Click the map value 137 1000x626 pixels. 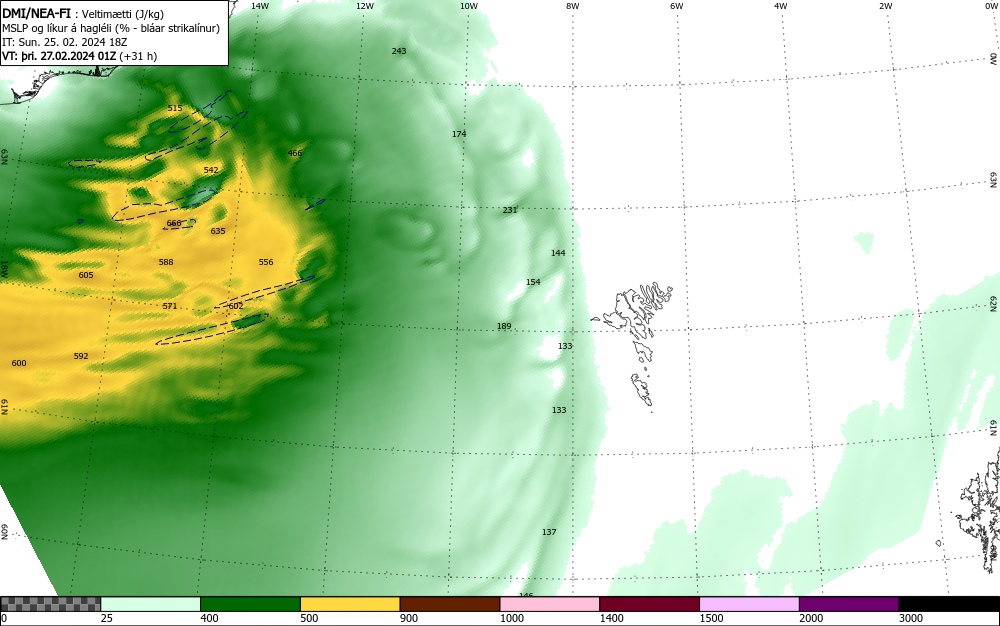(549, 532)
